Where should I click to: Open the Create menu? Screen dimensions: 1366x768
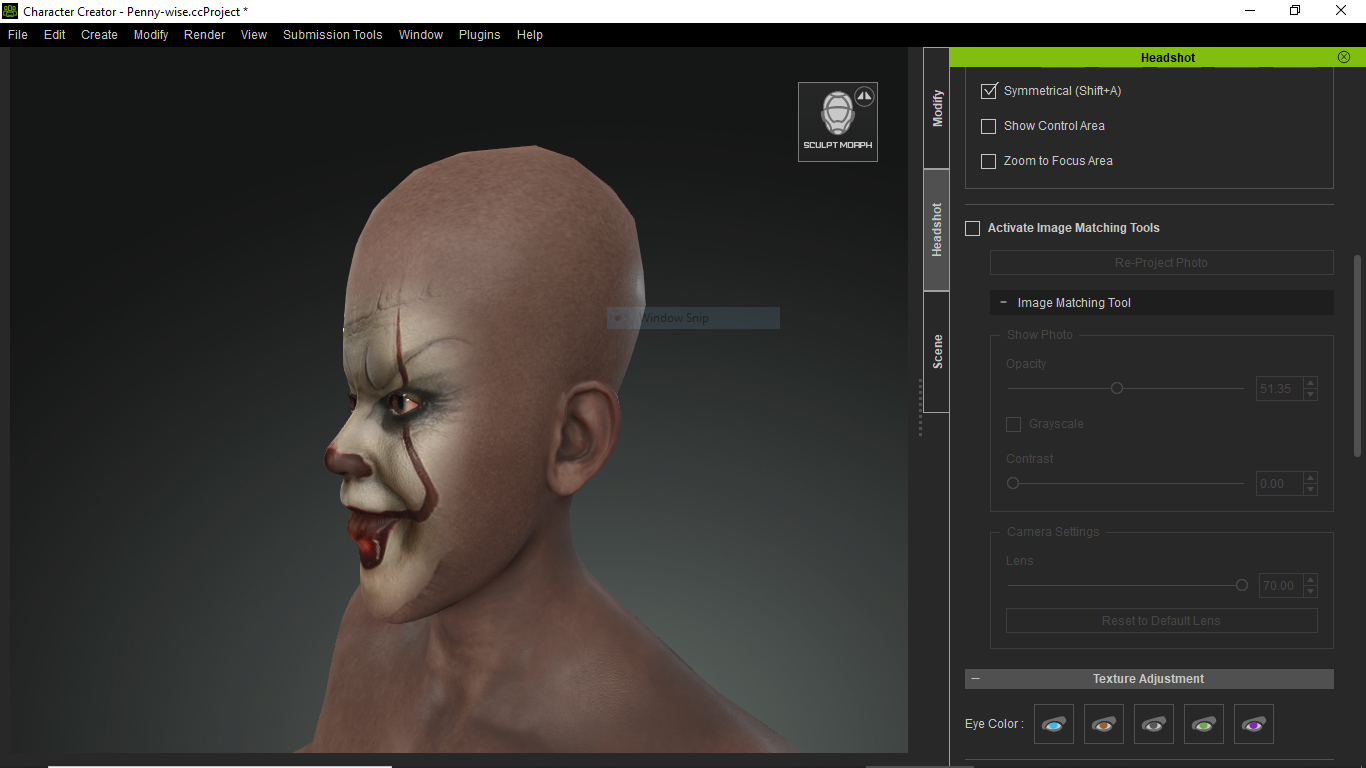[99, 34]
